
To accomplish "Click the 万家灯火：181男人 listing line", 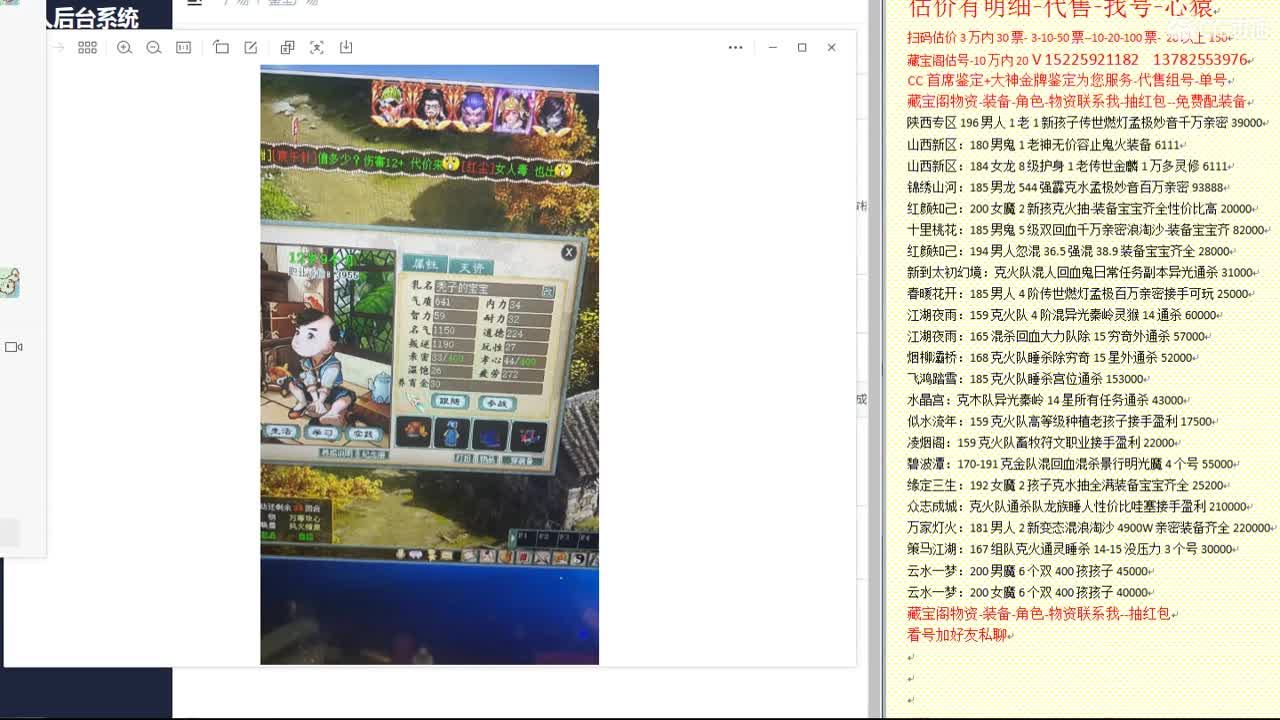I will pos(1089,528).
